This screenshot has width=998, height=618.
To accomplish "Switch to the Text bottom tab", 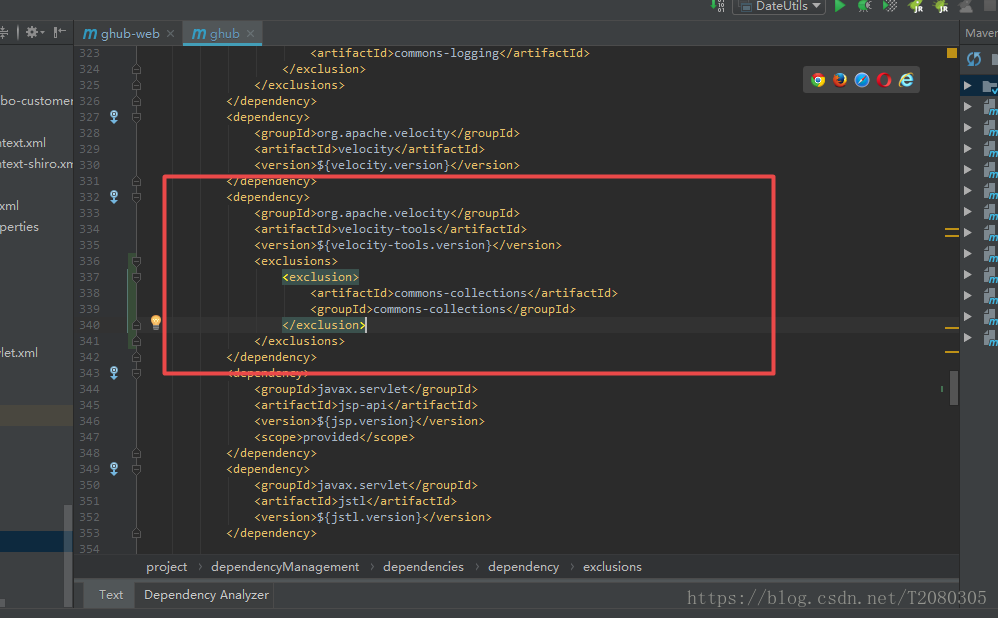I will click(111, 594).
